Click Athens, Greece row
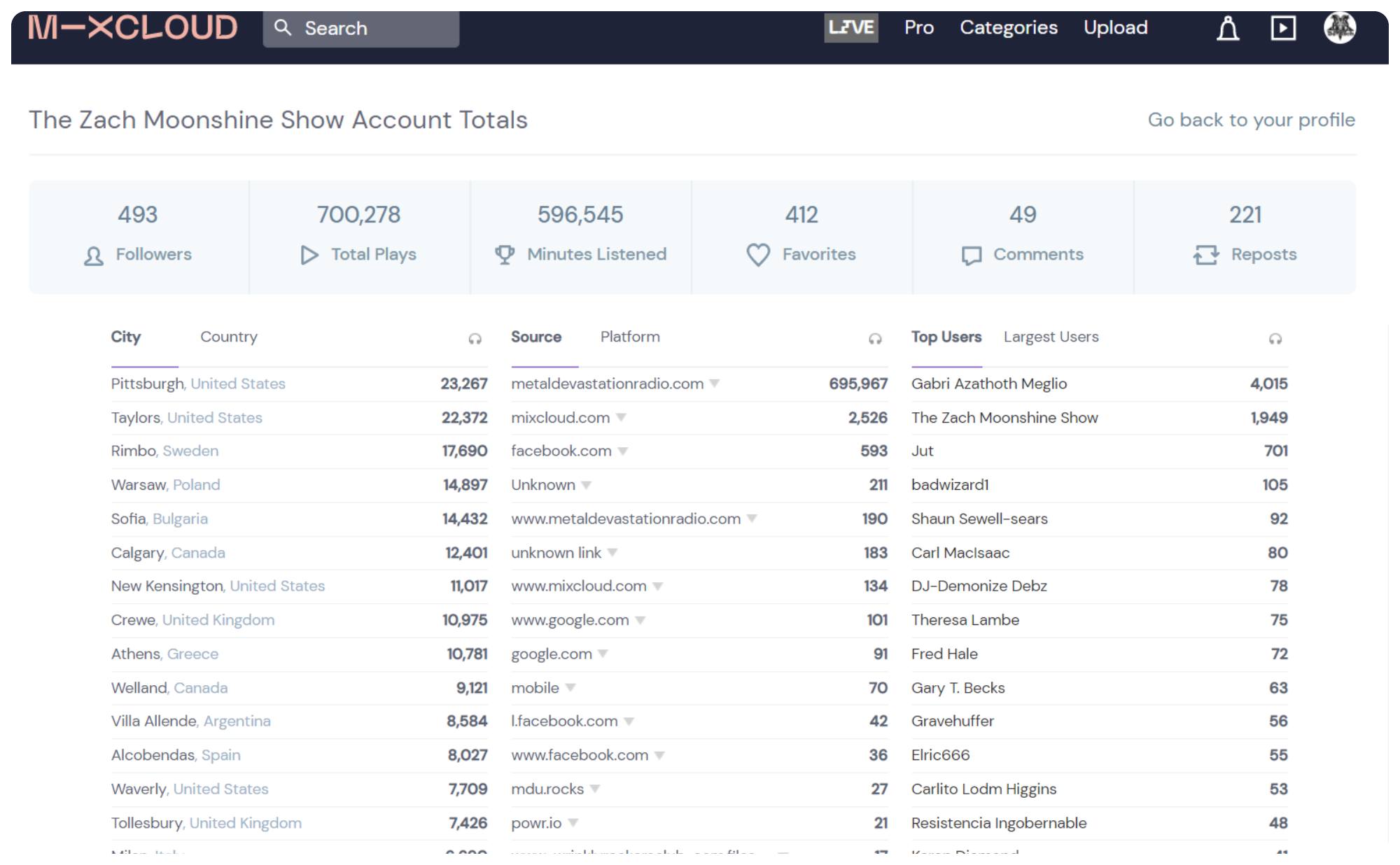 click(299, 654)
